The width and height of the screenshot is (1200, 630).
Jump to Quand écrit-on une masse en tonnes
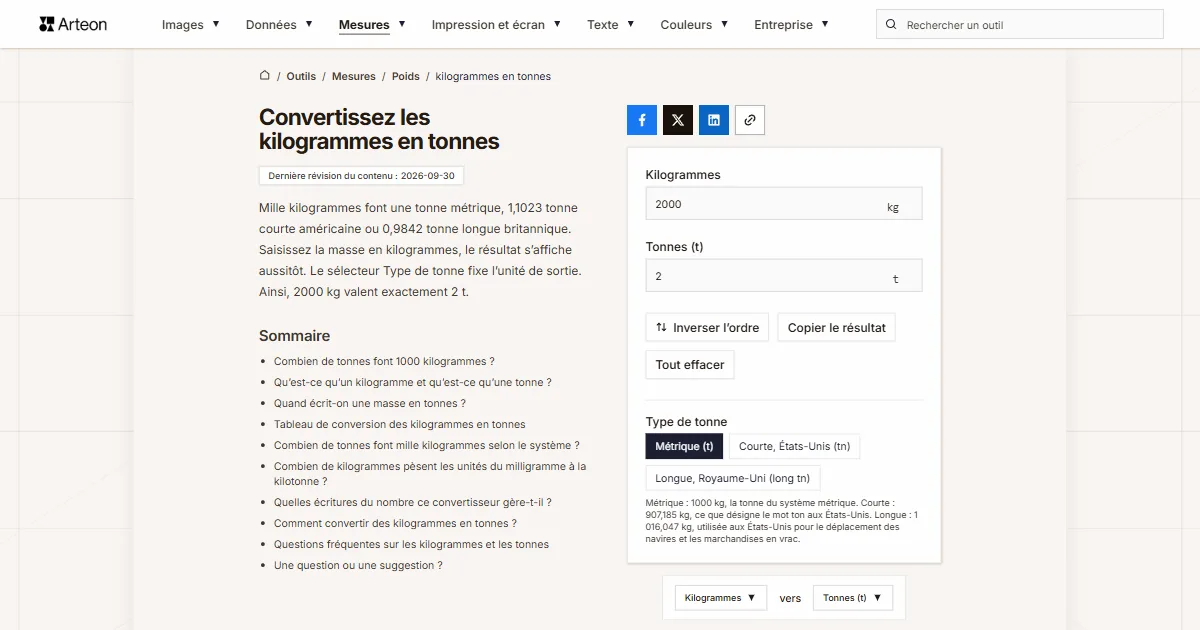(370, 404)
